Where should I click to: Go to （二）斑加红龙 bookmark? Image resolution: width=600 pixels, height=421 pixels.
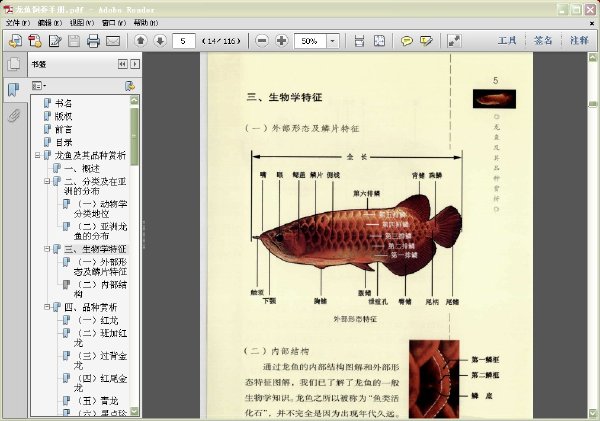click(x=100, y=338)
